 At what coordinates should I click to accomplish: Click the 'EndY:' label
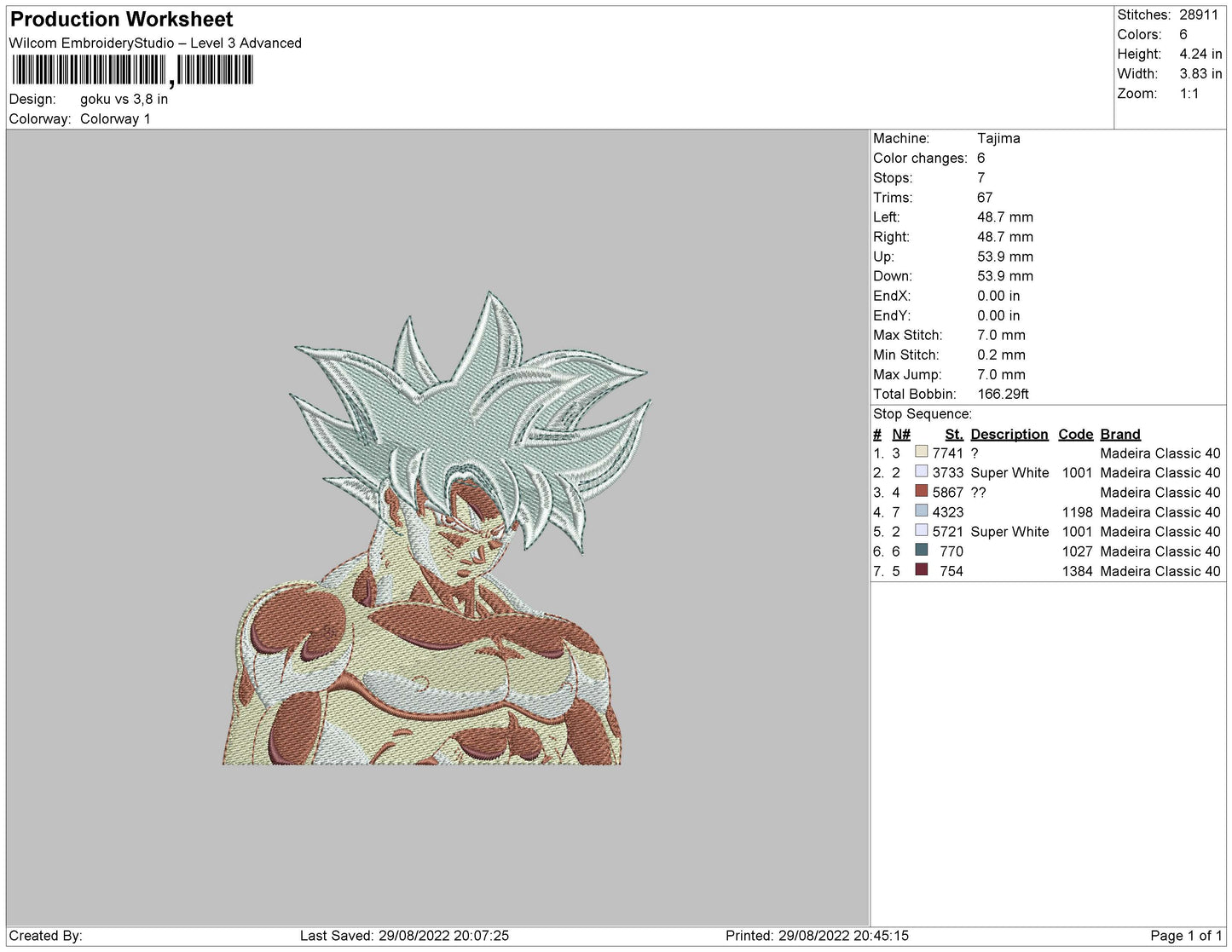[892, 314]
